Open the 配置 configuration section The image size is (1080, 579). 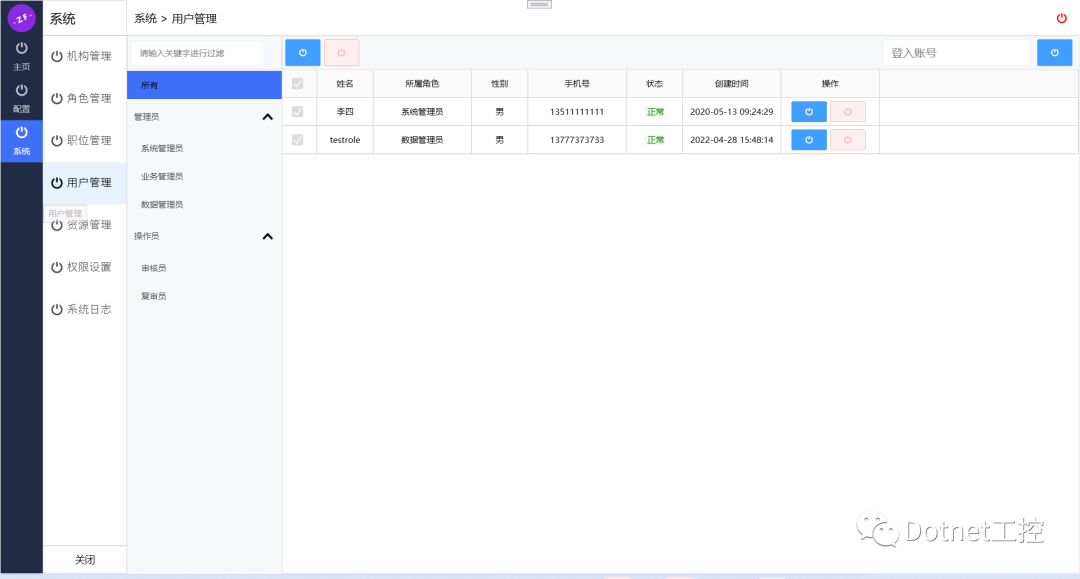pyautogui.click(x=21, y=98)
